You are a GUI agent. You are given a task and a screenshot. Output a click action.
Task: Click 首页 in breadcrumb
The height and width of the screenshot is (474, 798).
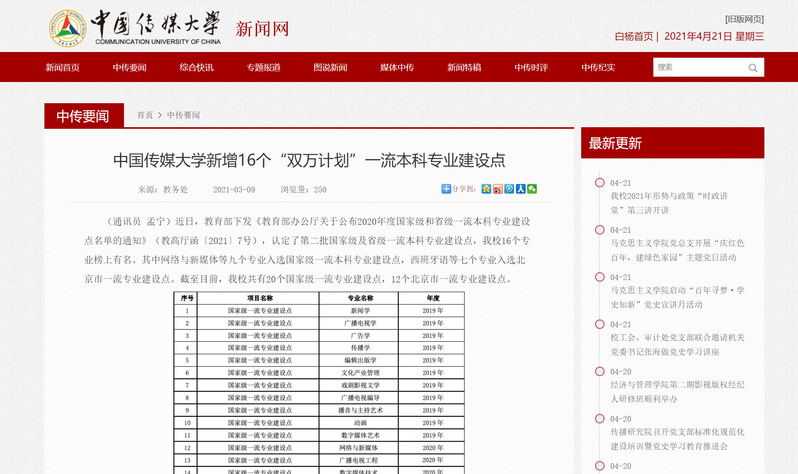point(145,115)
